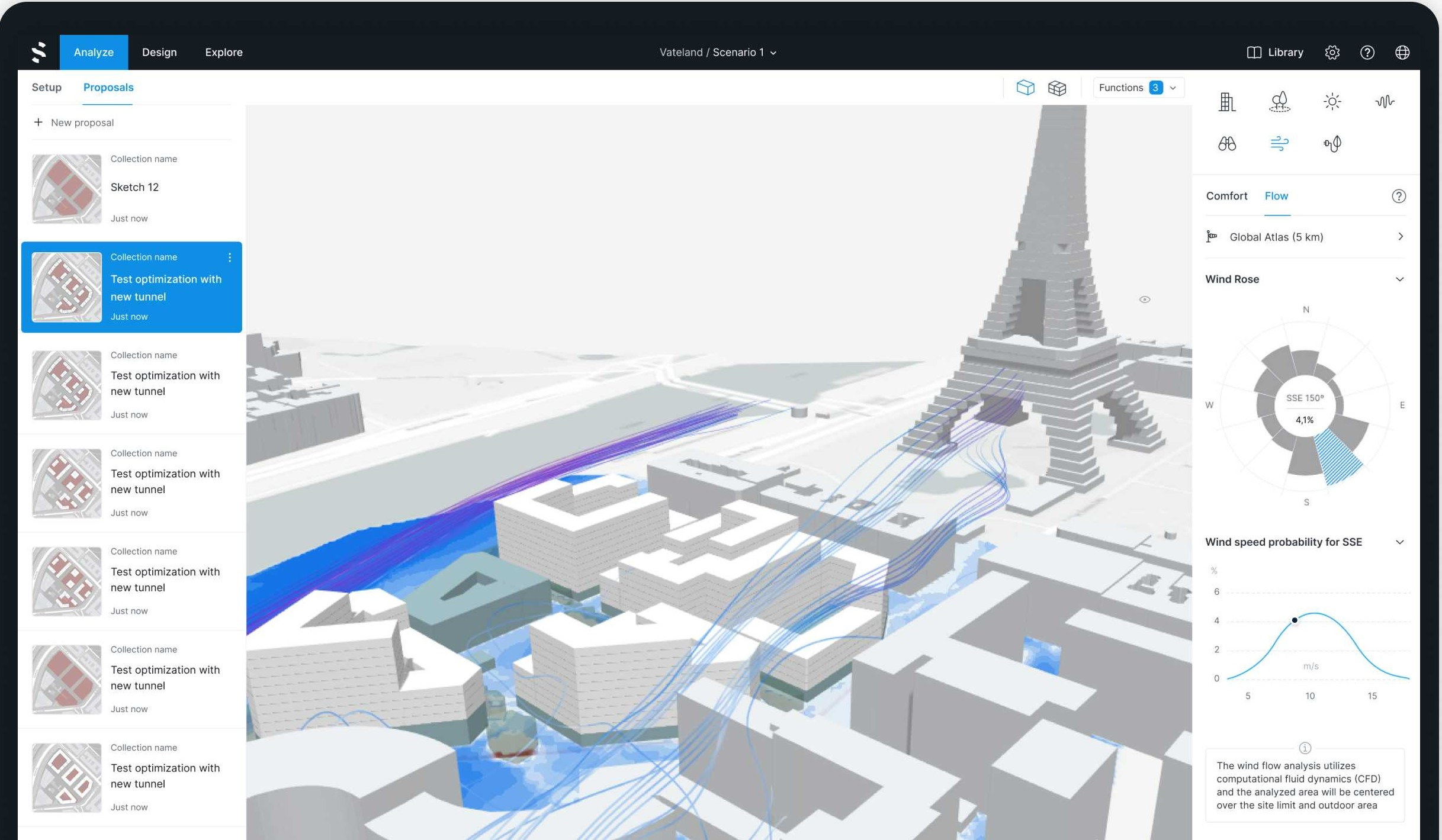The height and width of the screenshot is (840, 1442).
Task: Open the buildings analysis icon
Action: (x=1226, y=102)
